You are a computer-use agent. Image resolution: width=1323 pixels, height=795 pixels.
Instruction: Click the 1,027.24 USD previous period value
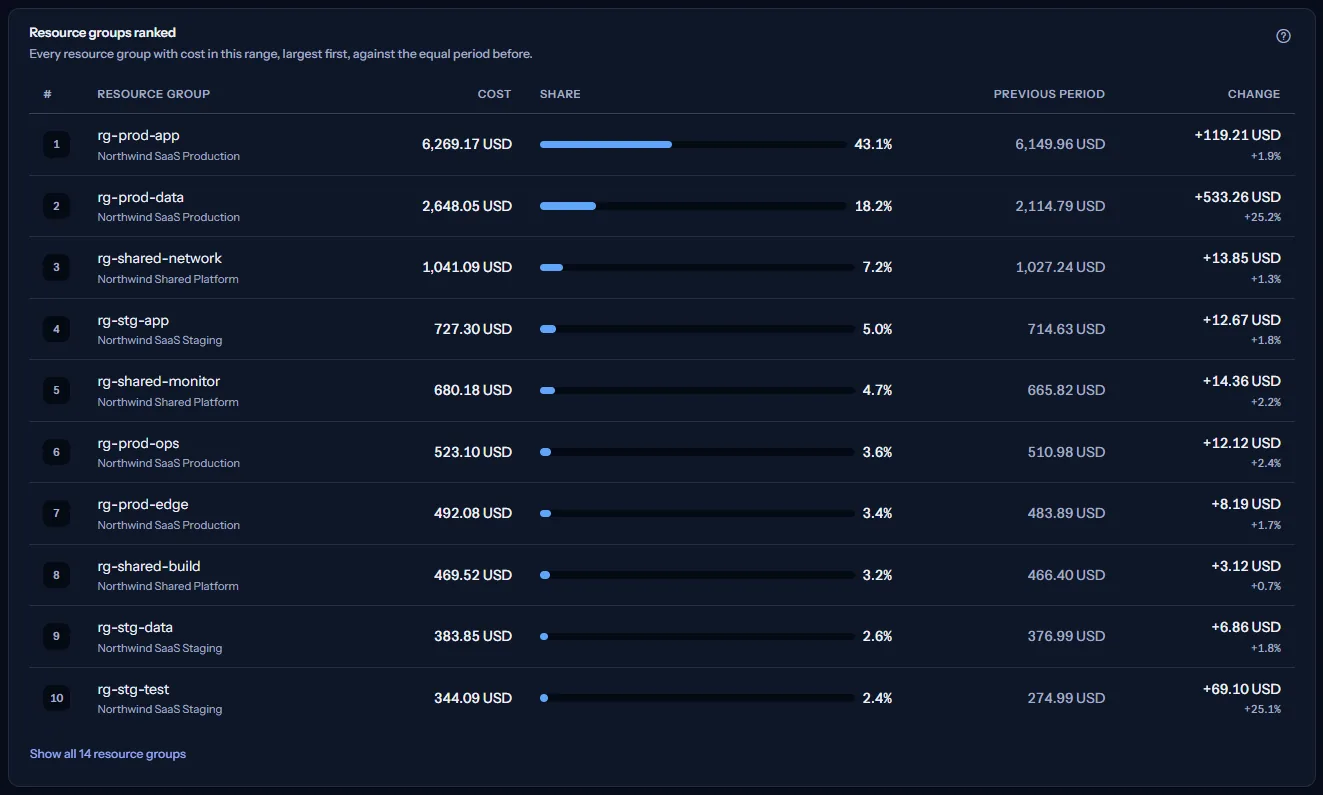(1061, 268)
